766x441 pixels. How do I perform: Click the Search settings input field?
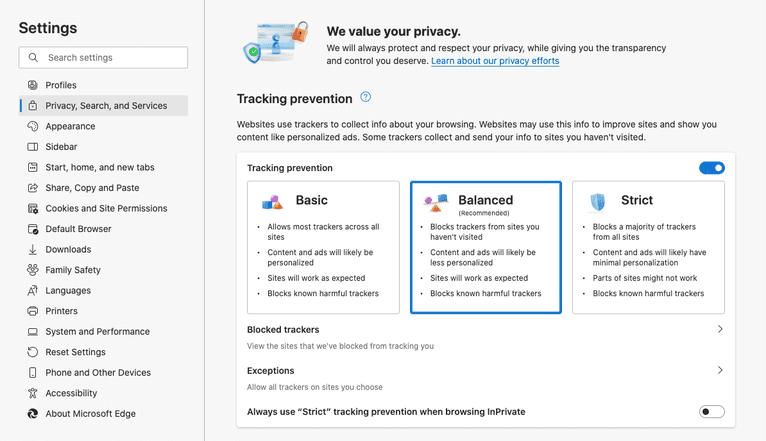[113, 58]
